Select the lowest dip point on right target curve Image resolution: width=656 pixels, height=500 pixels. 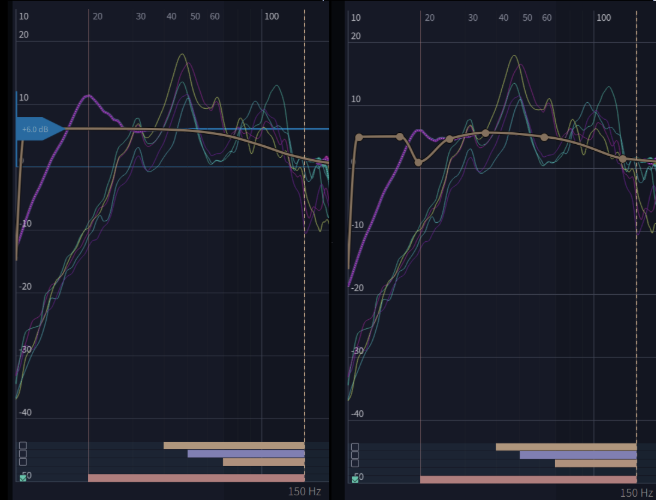418,162
